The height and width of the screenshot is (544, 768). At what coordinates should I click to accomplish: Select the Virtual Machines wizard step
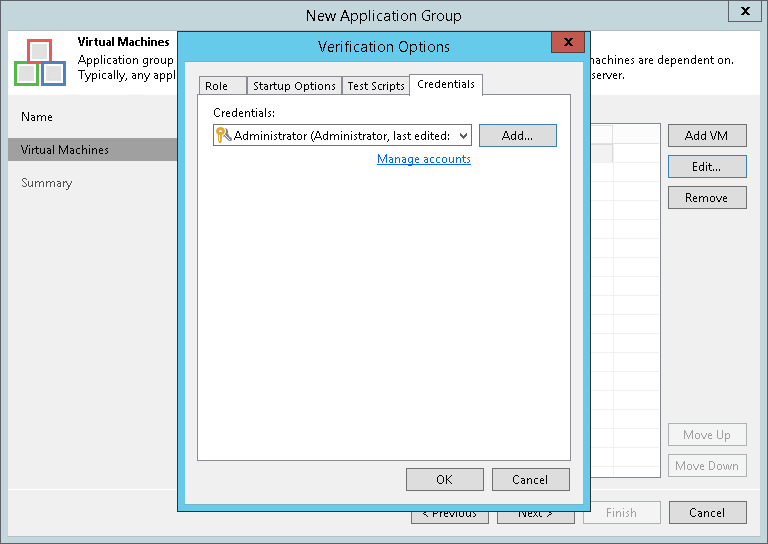pos(93,150)
